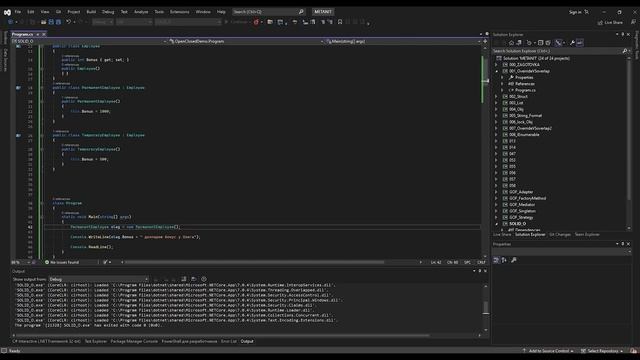Viewport: 640px width, 360px height.
Task: Collapse the 001_OverrideVSoverlap project
Action: pyautogui.click(x=497, y=71)
